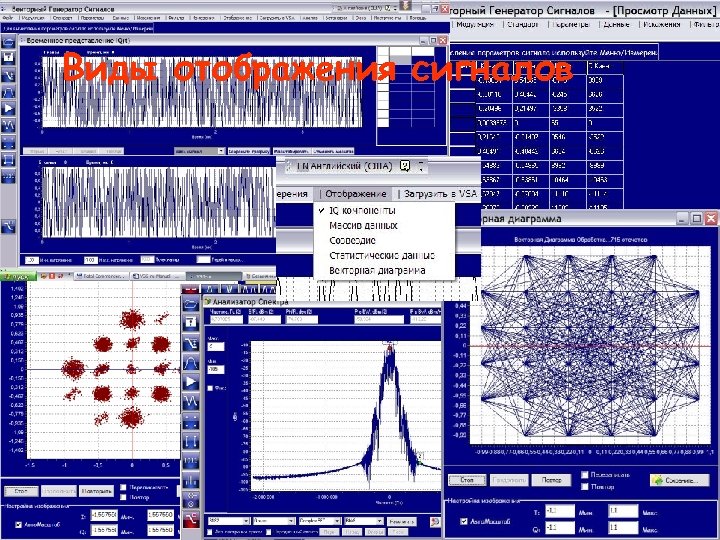Open fourth dropdown at Spectrum Analyzer bottom

point(364,521)
